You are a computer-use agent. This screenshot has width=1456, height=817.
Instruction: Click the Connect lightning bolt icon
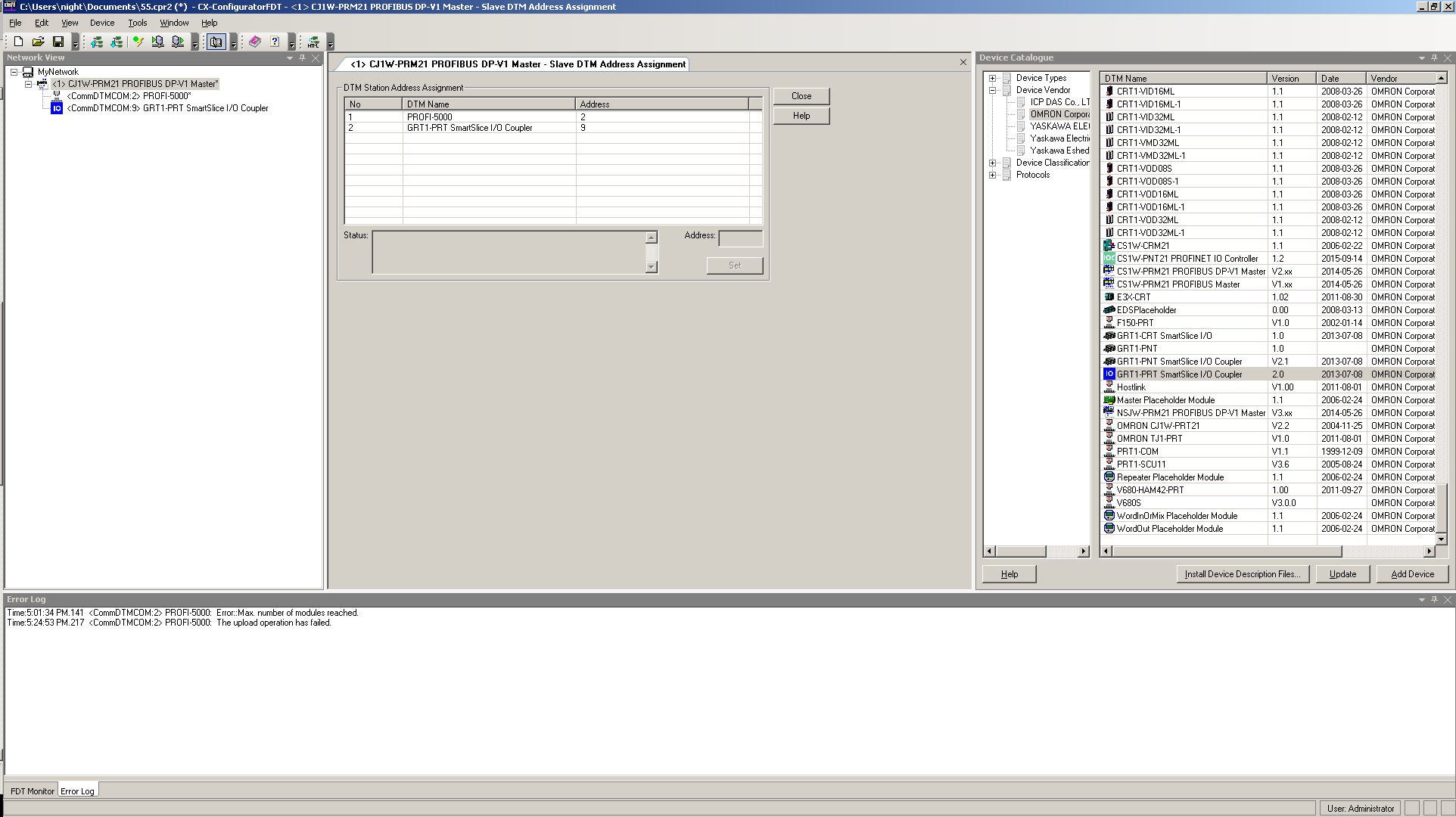point(138,42)
